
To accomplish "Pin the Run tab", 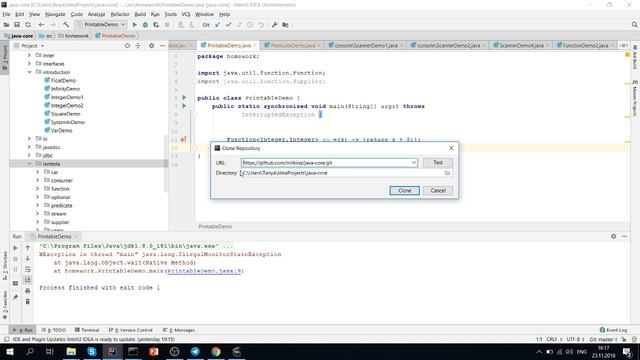I will (x=16, y=298).
